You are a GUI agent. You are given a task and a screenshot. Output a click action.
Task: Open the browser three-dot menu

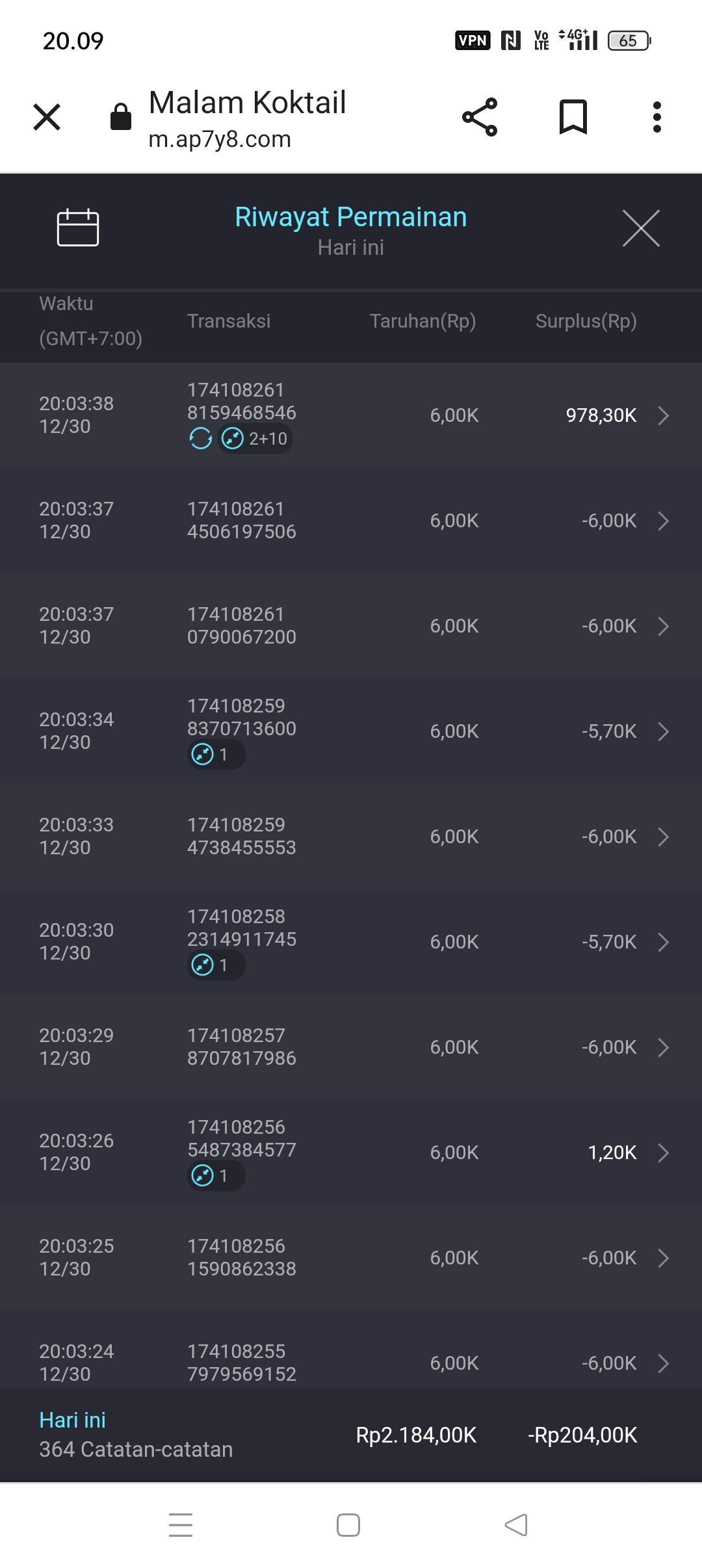657,117
